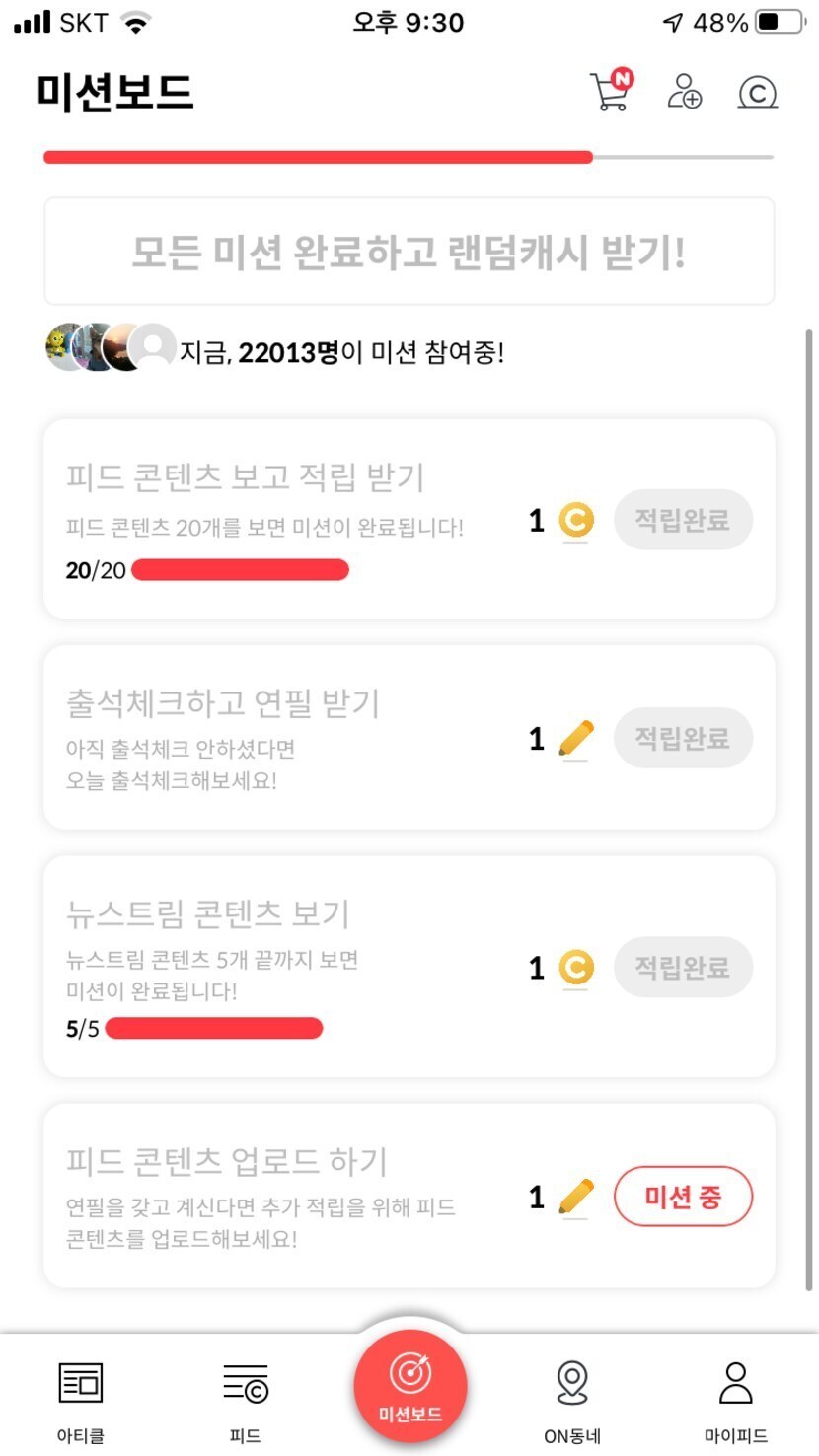This screenshot has width=819, height=1456.
Task: Open the 마이피드 profile tab
Action: pos(736,1399)
